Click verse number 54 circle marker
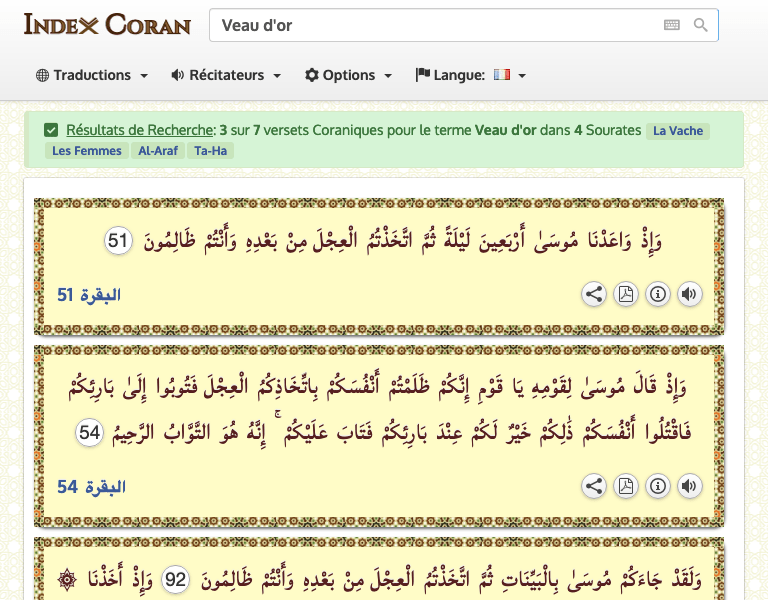The height and width of the screenshot is (600, 768). tap(90, 433)
